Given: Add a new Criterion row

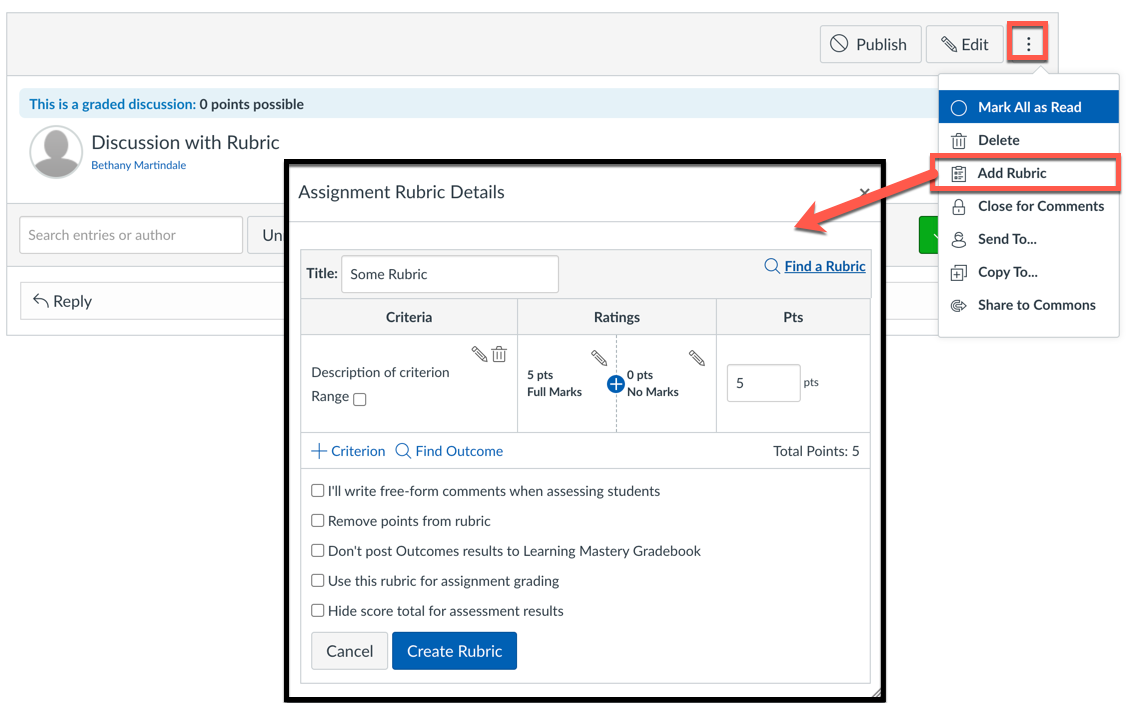Looking at the screenshot, I should point(348,451).
